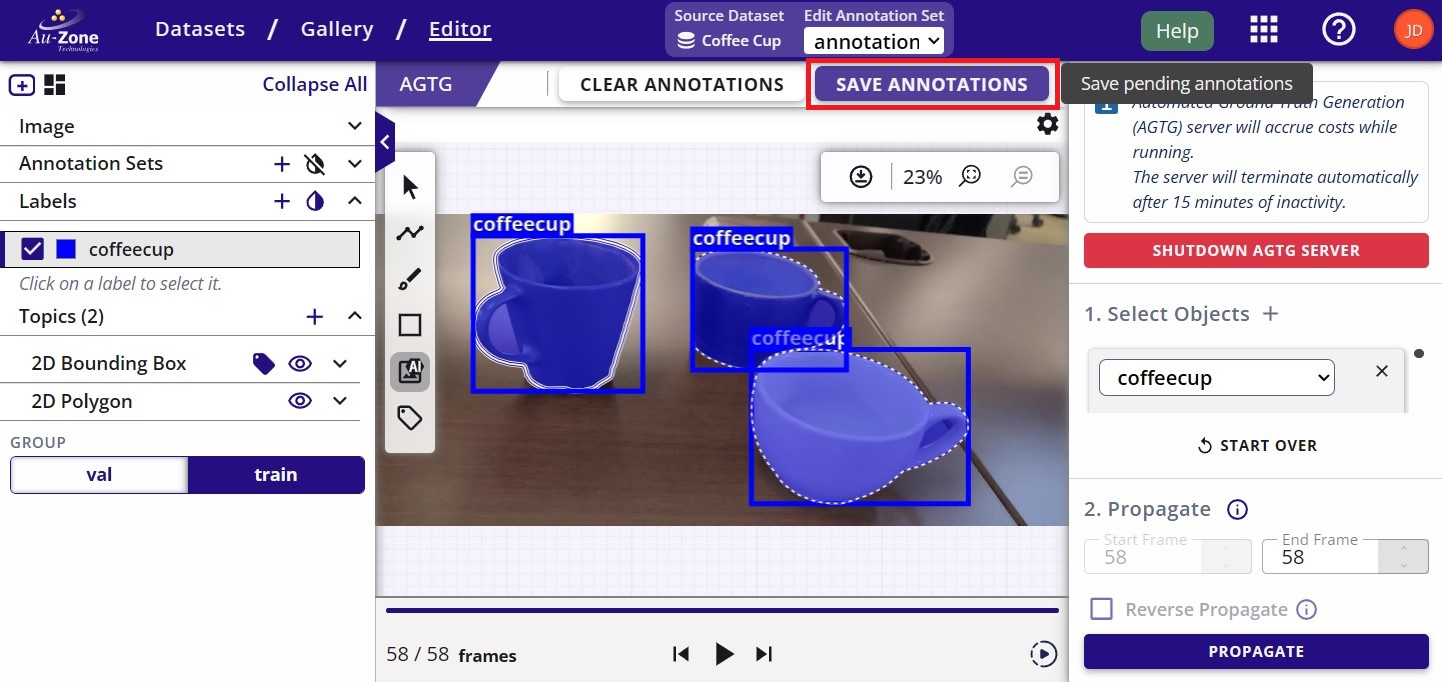Go to Datasets in the breadcrumb
1442x682 pixels.
200,29
